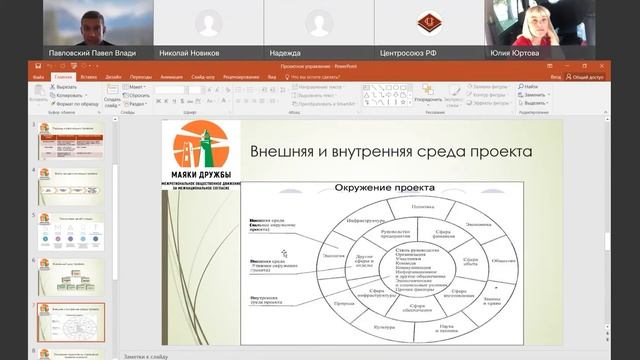Activate Формат по образцу format painter
The image size is (640, 360).
(74, 104)
